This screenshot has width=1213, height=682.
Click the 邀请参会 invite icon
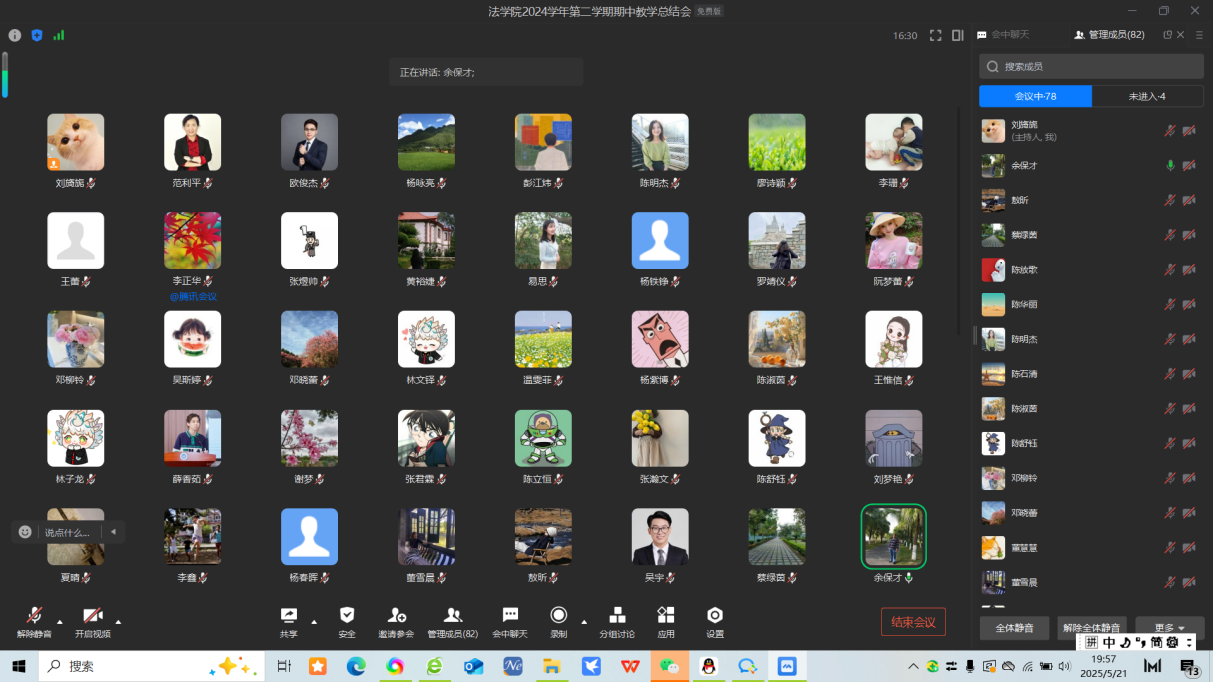[x=396, y=616]
